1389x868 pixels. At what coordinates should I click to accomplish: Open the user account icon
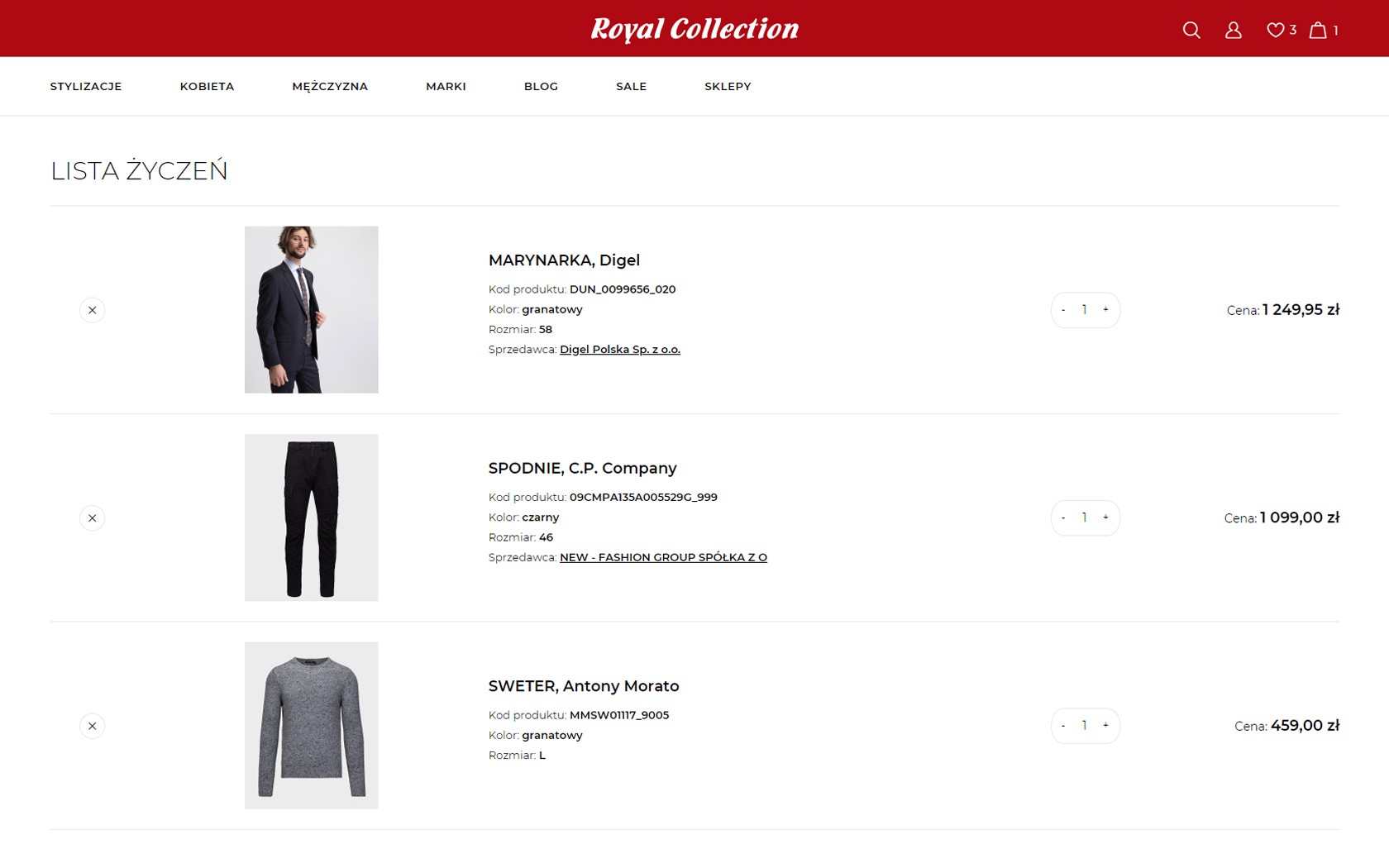pyautogui.click(x=1233, y=30)
